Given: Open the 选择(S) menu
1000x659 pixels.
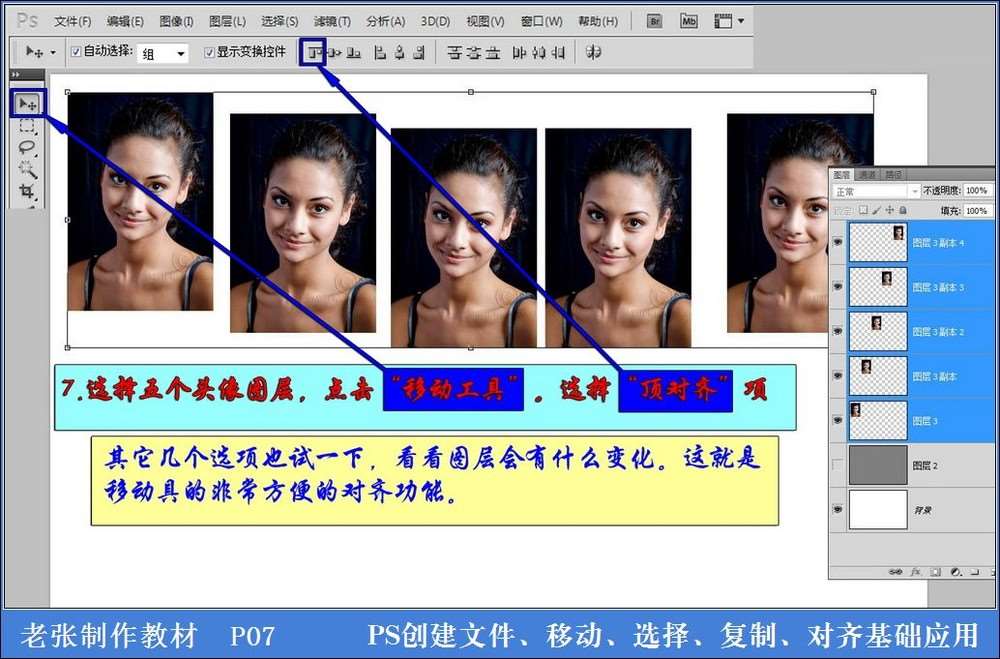Looking at the screenshot, I should 279,21.
